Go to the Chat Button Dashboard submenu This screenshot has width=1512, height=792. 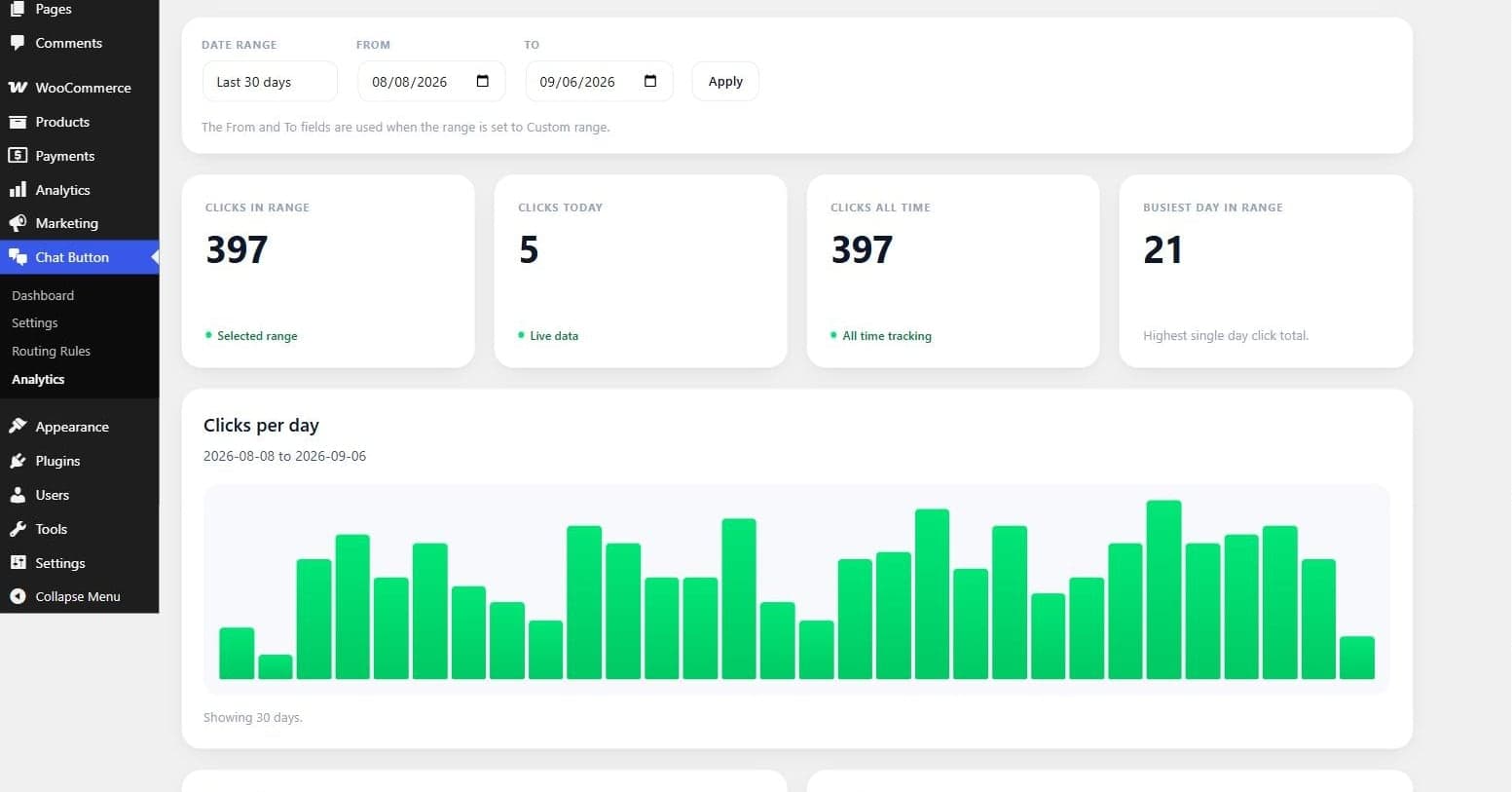click(43, 295)
